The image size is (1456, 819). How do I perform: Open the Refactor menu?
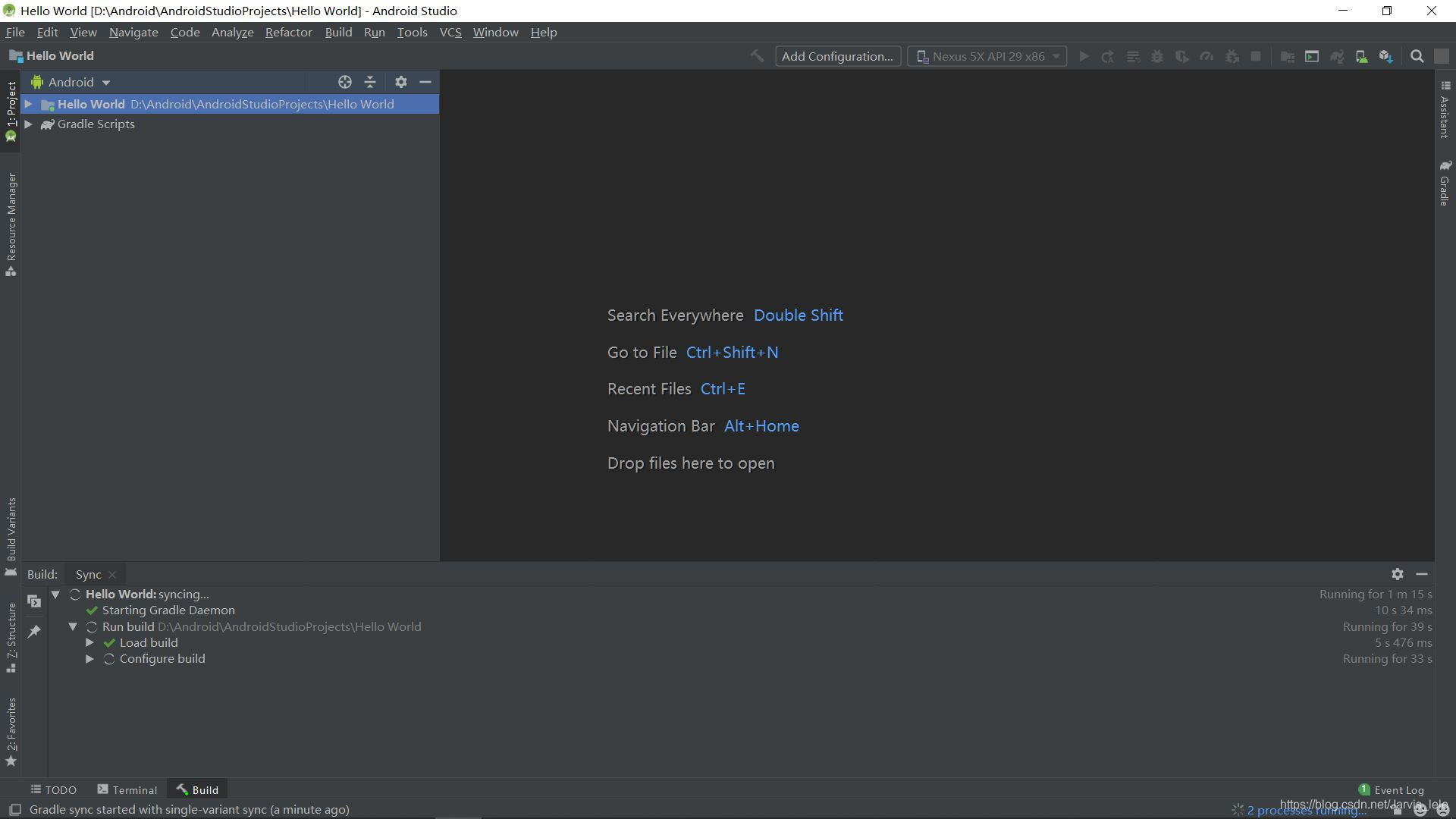pos(288,33)
